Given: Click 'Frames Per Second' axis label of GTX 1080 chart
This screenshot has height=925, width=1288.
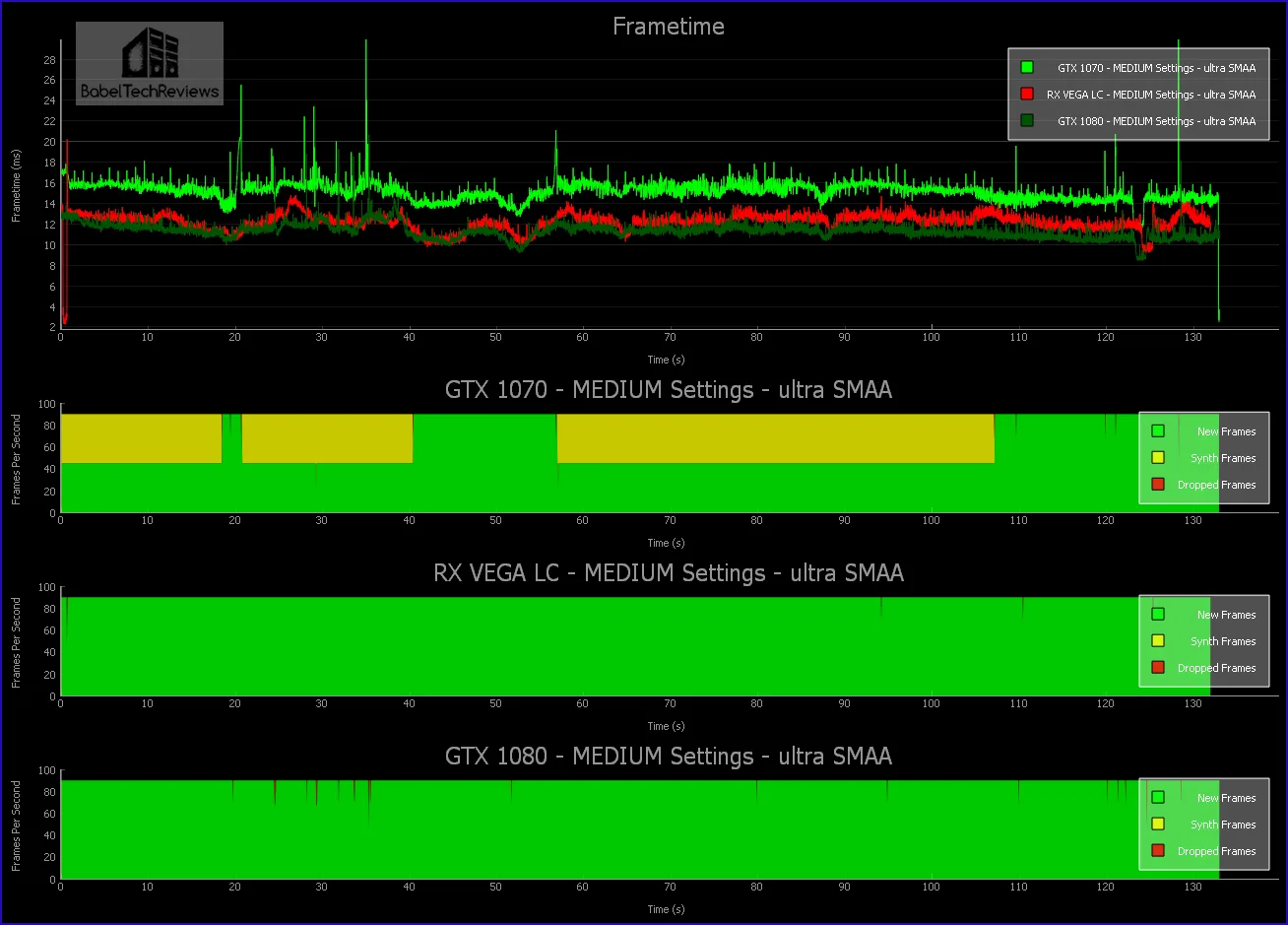Looking at the screenshot, I should [17, 826].
